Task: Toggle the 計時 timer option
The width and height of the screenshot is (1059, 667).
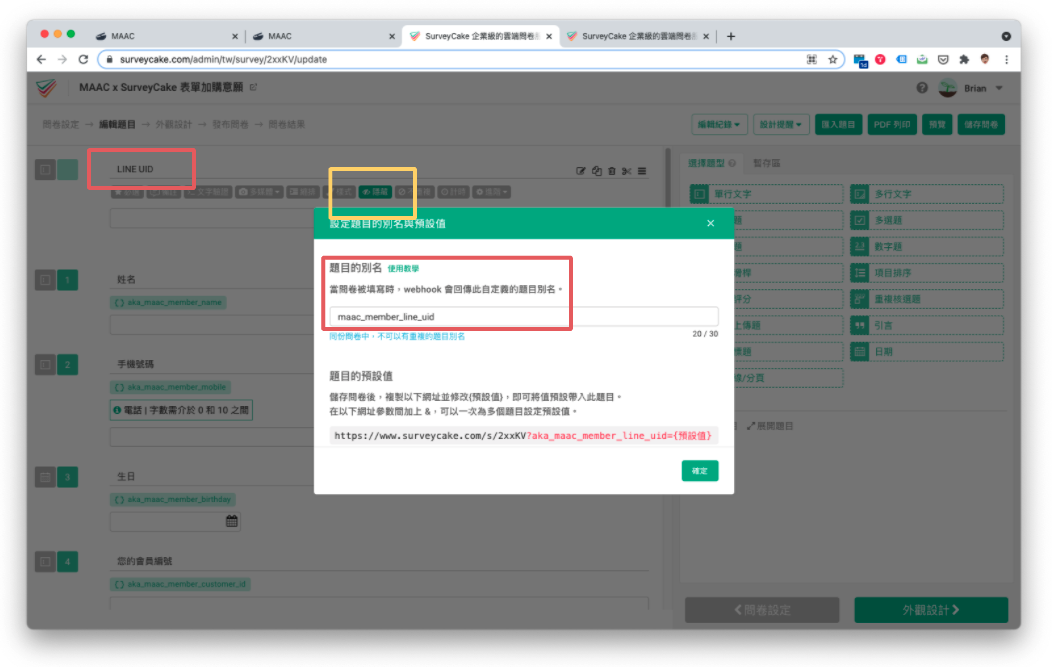Action: [454, 192]
